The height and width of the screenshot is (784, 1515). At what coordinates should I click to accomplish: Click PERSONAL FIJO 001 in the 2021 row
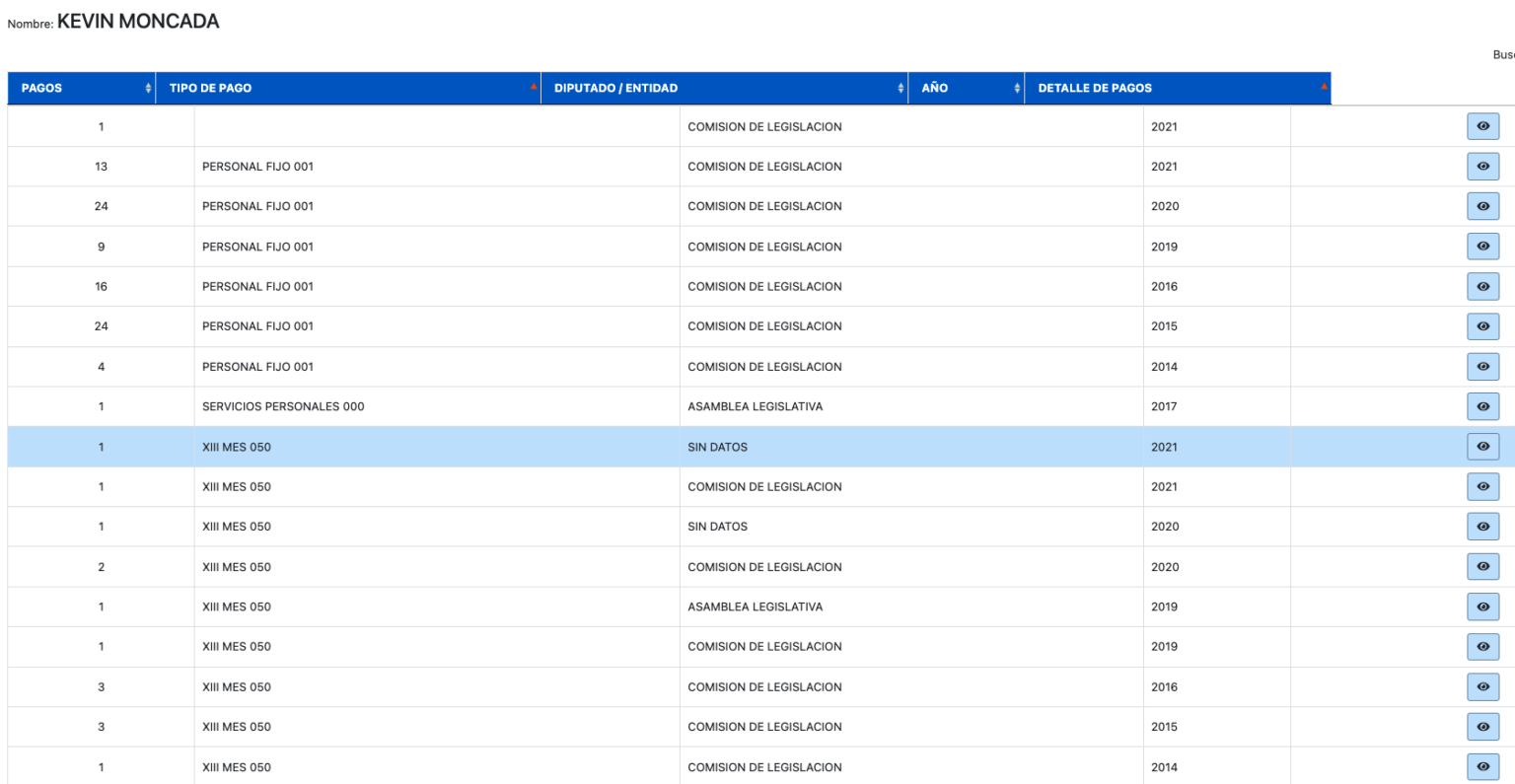click(x=257, y=167)
